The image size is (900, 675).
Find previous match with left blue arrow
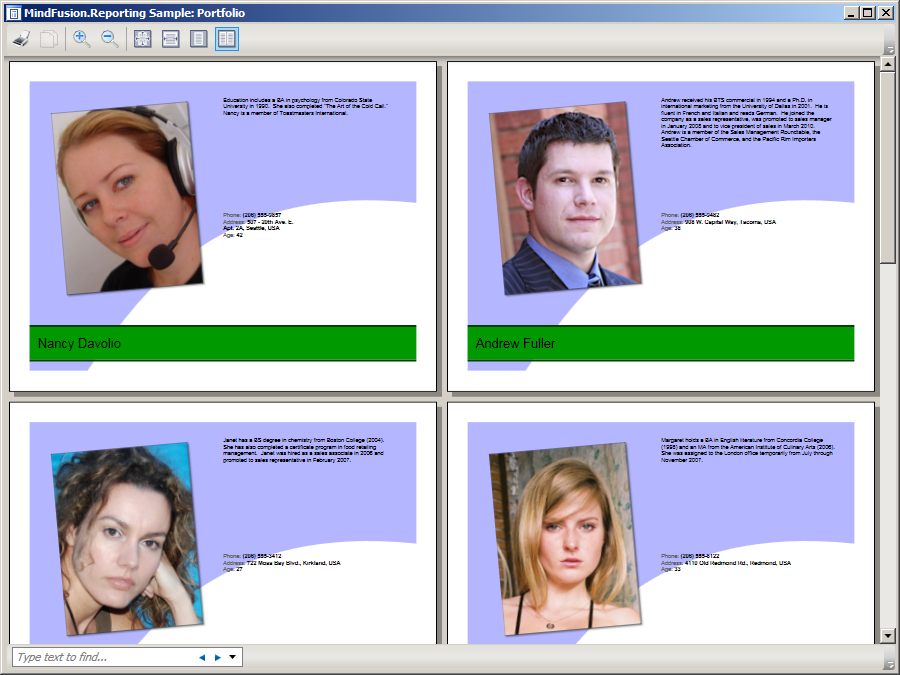click(202, 657)
